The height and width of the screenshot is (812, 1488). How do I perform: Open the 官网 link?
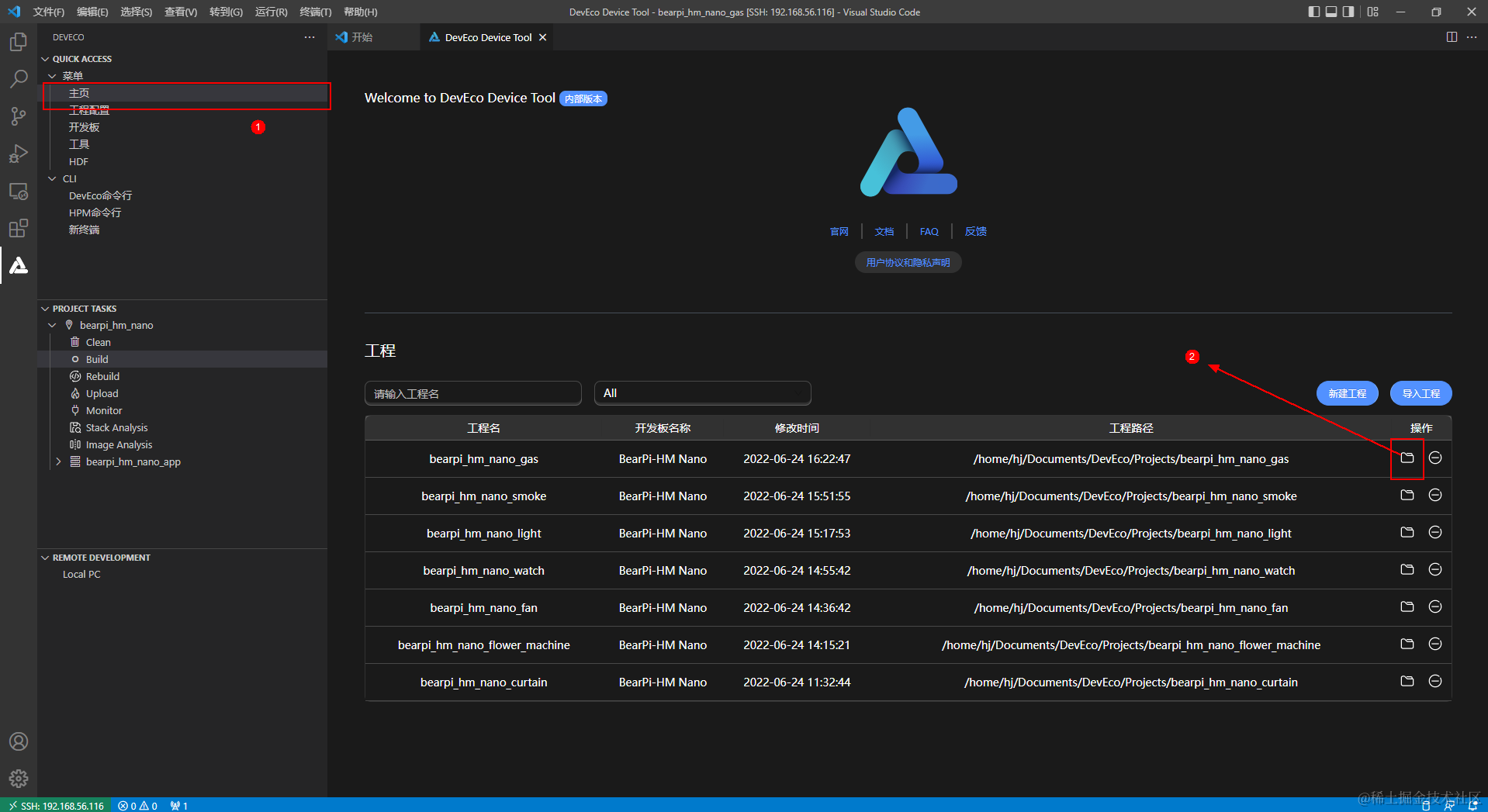coord(839,231)
